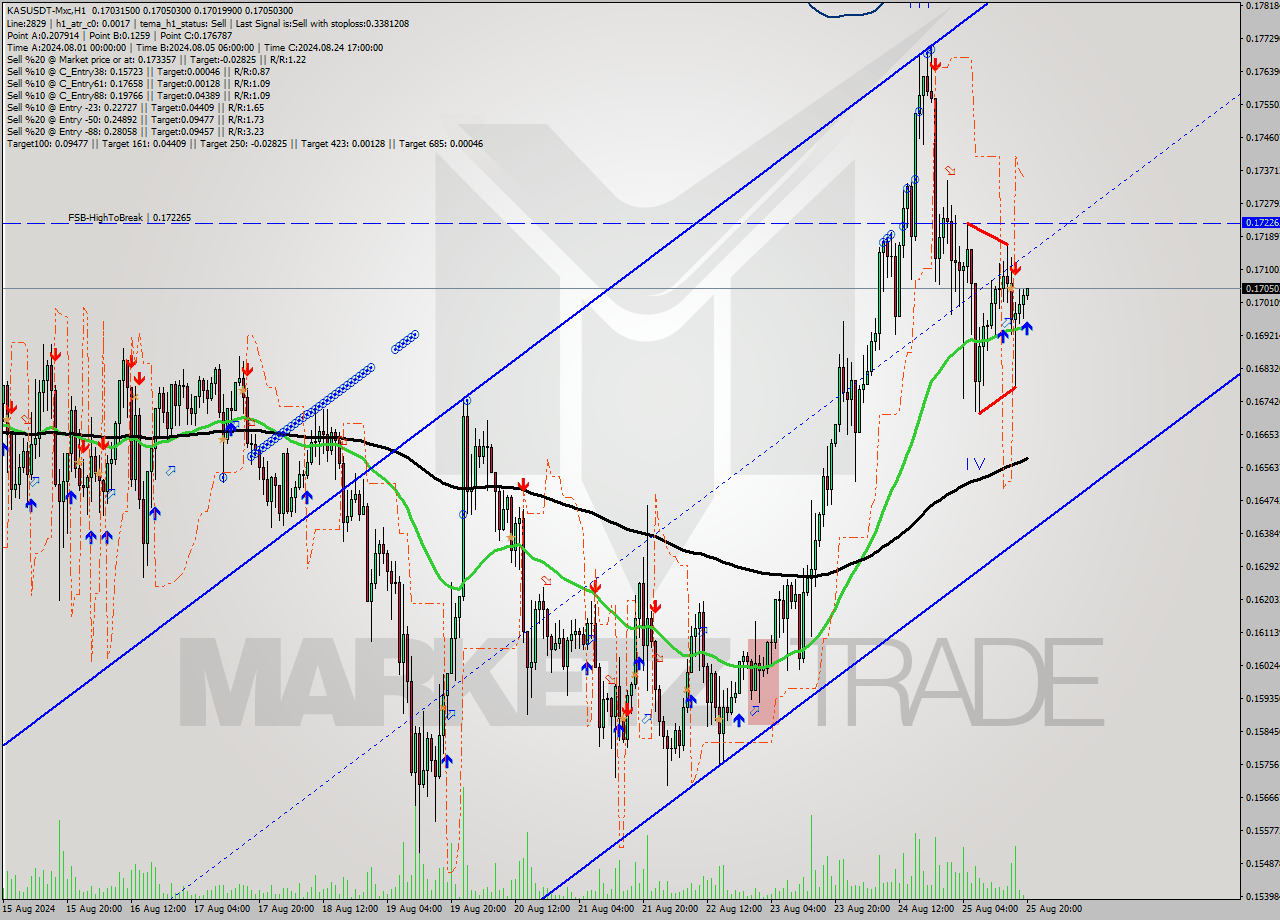Click the 0.15756 price axis label
This screenshot has width=1280, height=920.
(1263, 764)
